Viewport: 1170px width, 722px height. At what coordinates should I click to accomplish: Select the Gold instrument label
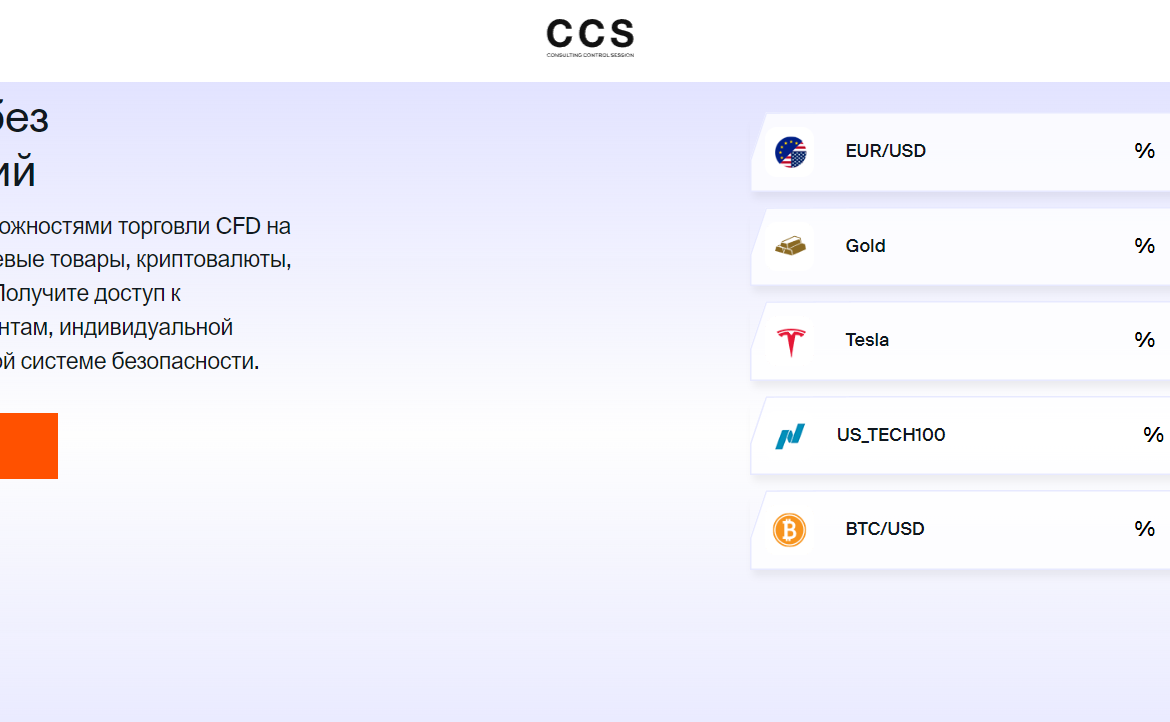pyautogui.click(x=865, y=246)
